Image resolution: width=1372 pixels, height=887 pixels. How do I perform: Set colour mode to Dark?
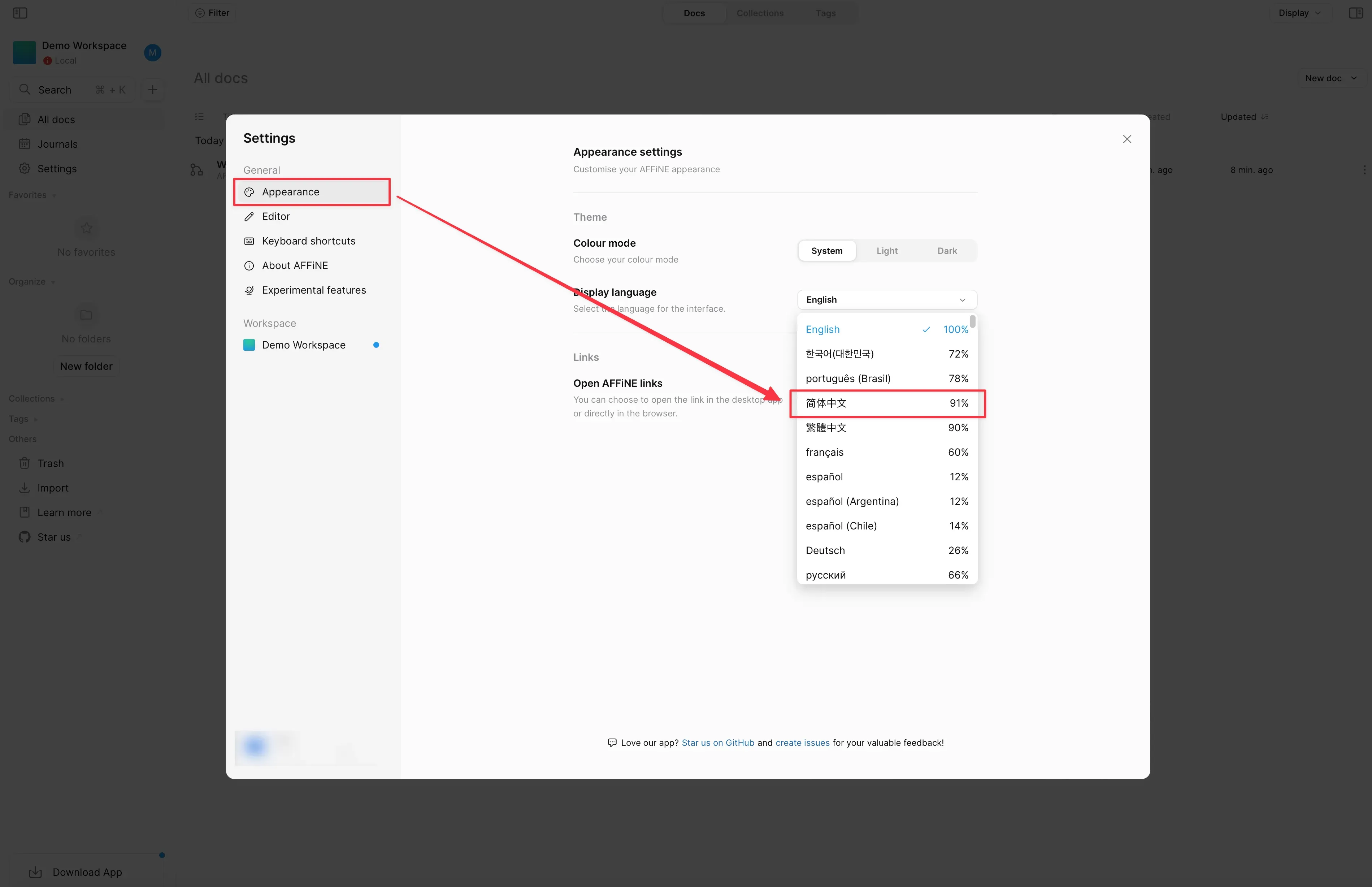click(x=947, y=251)
